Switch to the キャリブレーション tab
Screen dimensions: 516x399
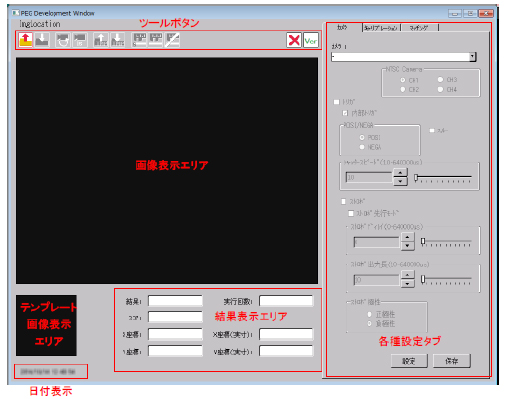pos(381,28)
